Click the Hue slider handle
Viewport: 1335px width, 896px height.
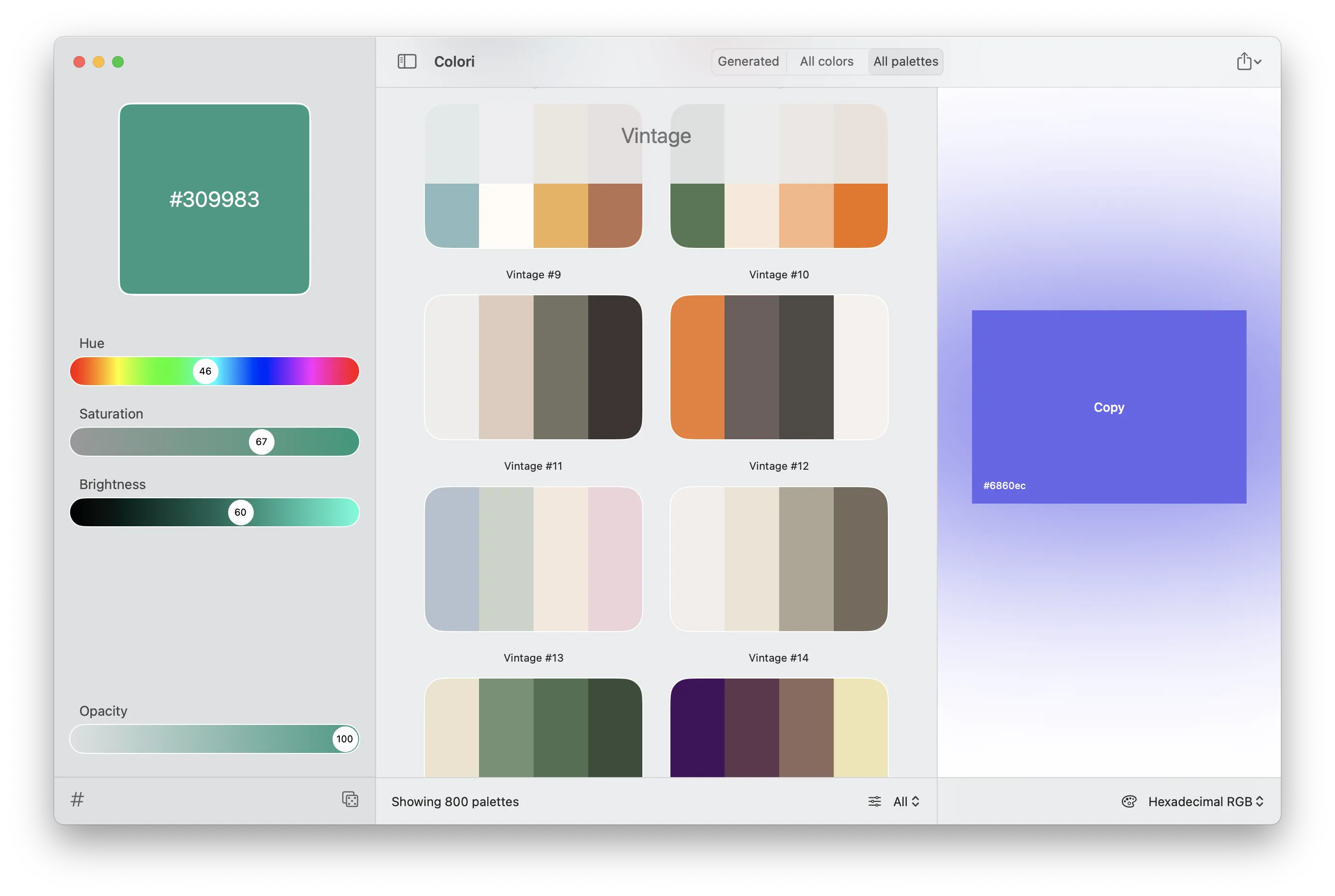tap(205, 371)
